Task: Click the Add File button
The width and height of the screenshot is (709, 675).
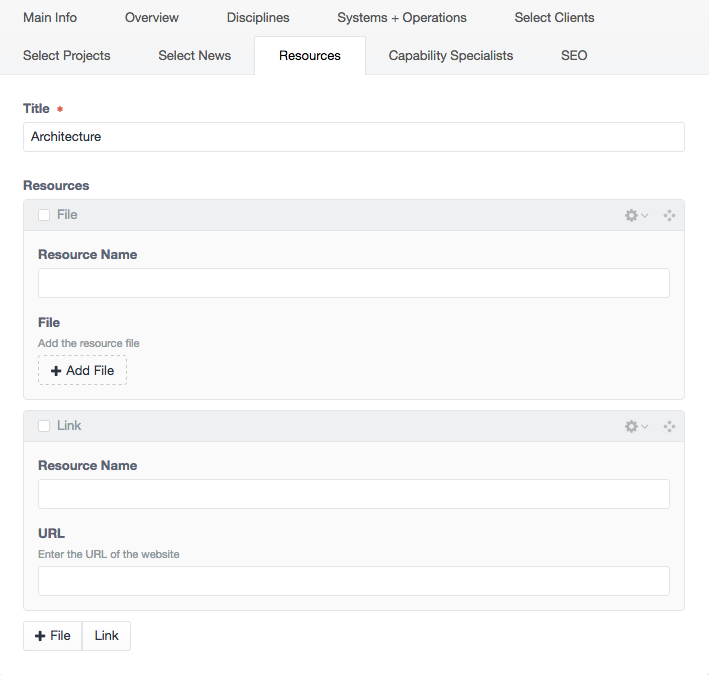Action: tap(82, 370)
